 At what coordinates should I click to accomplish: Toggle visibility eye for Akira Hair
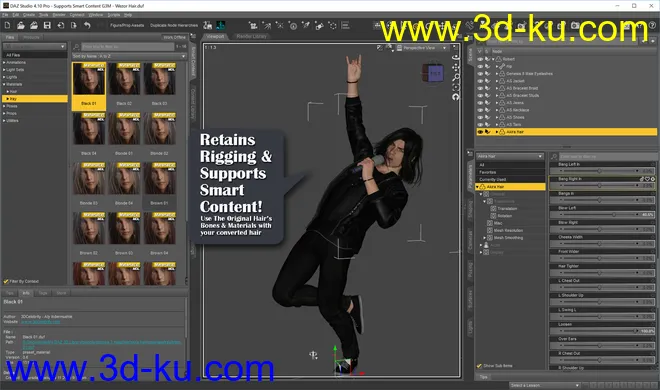(x=480, y=132)
